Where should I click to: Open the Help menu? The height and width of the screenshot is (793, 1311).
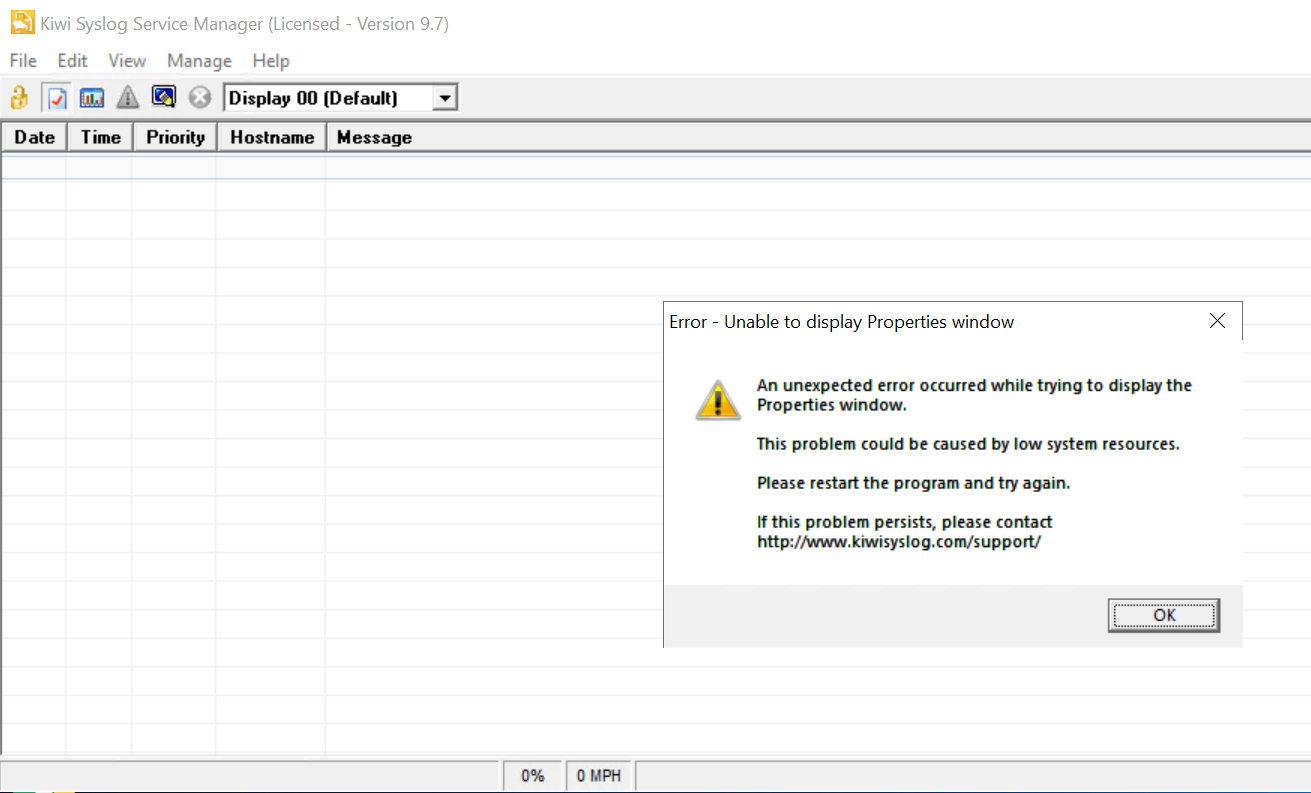click(x=270, y=61)
